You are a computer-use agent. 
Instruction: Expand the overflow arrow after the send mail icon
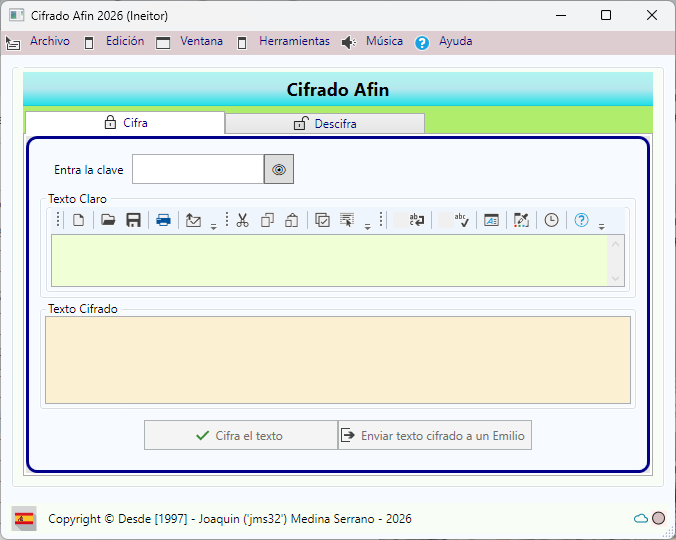(213, 227)
